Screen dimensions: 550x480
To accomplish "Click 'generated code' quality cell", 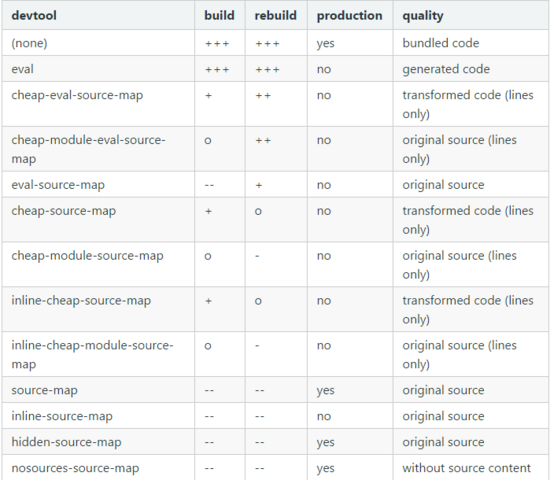I will click(x=446, y=69).
